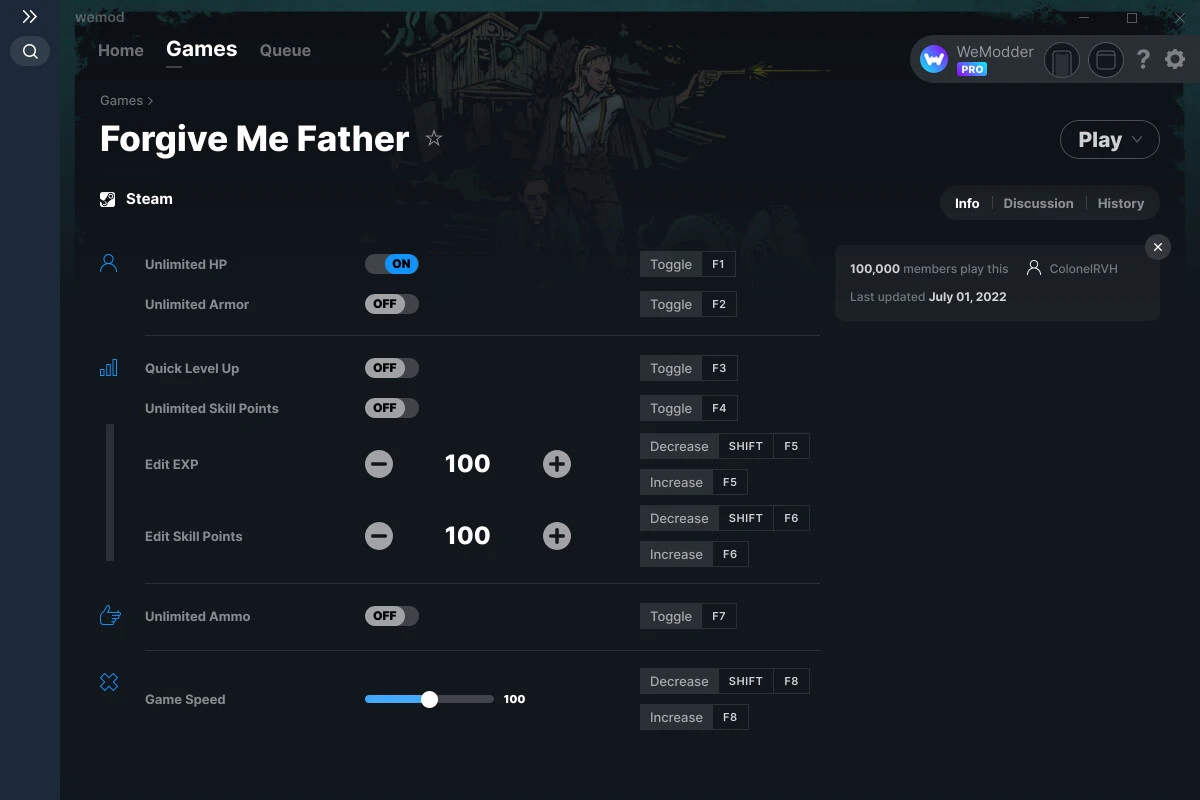Switch to the Discussion tab

1038,203
